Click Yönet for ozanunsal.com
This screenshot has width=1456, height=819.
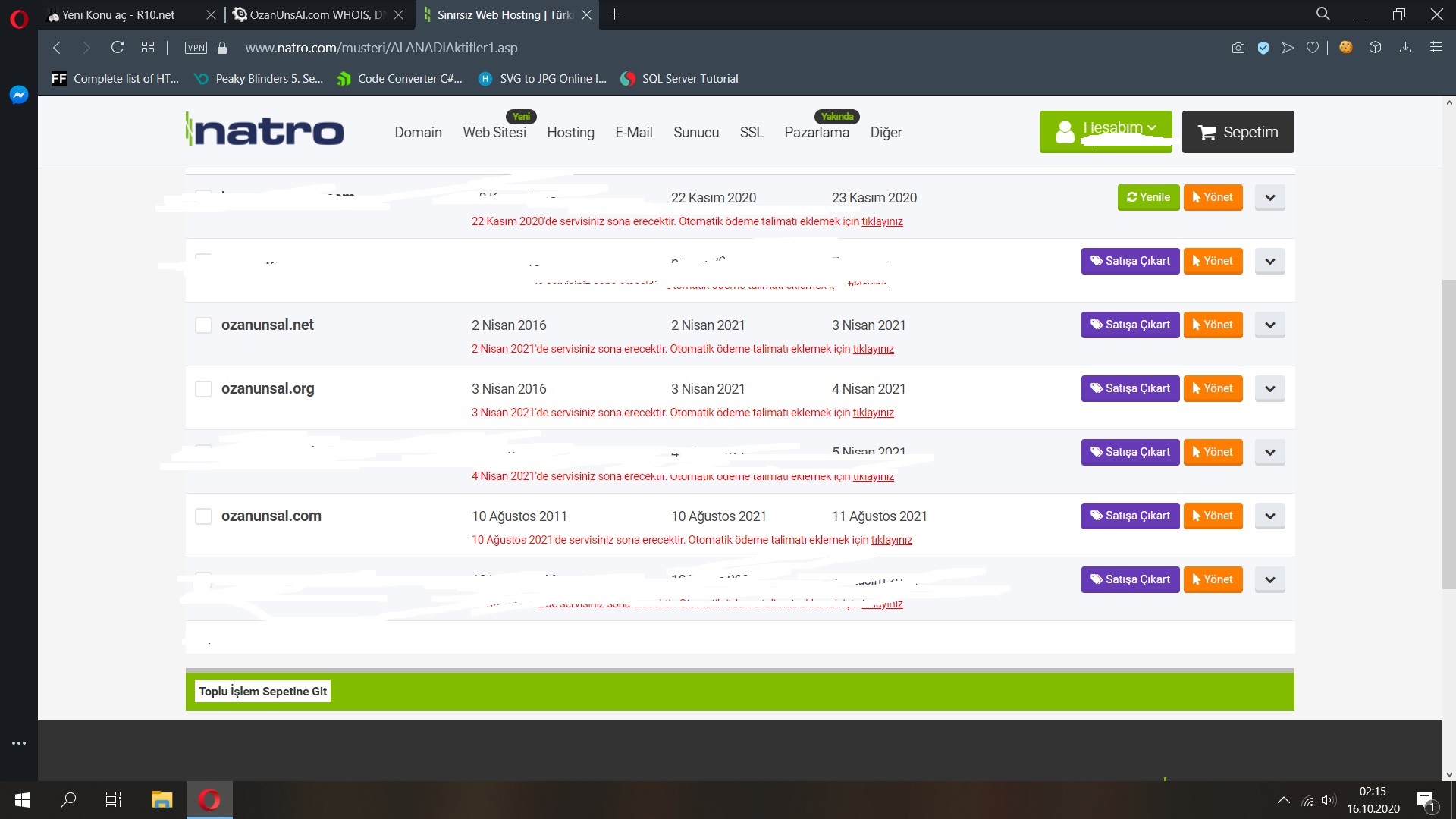click(x=1213, y=516)
